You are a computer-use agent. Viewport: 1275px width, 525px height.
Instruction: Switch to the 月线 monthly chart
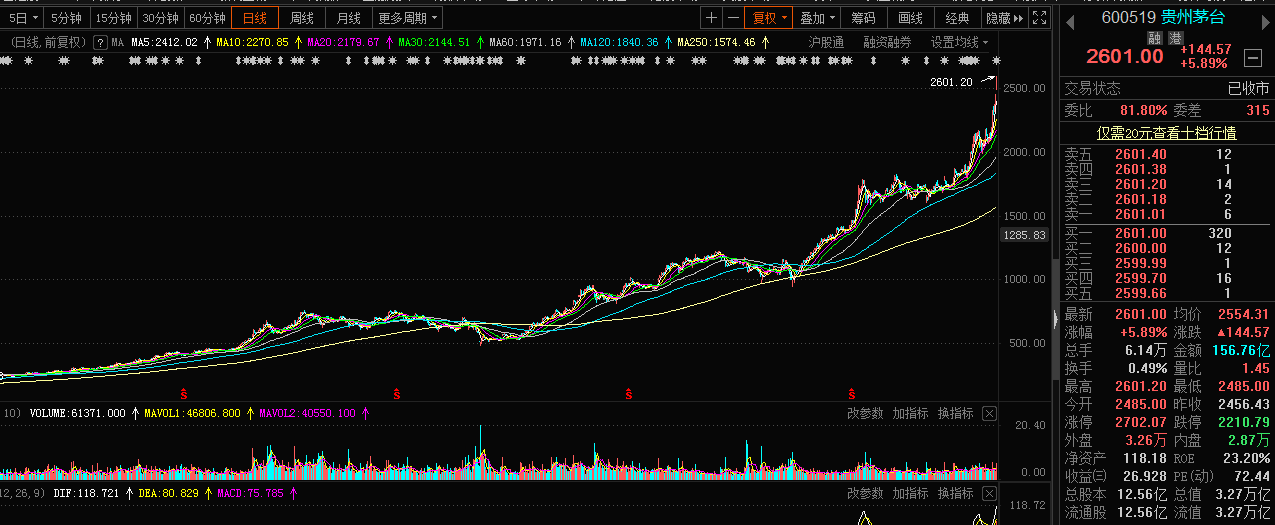[349, 18]
